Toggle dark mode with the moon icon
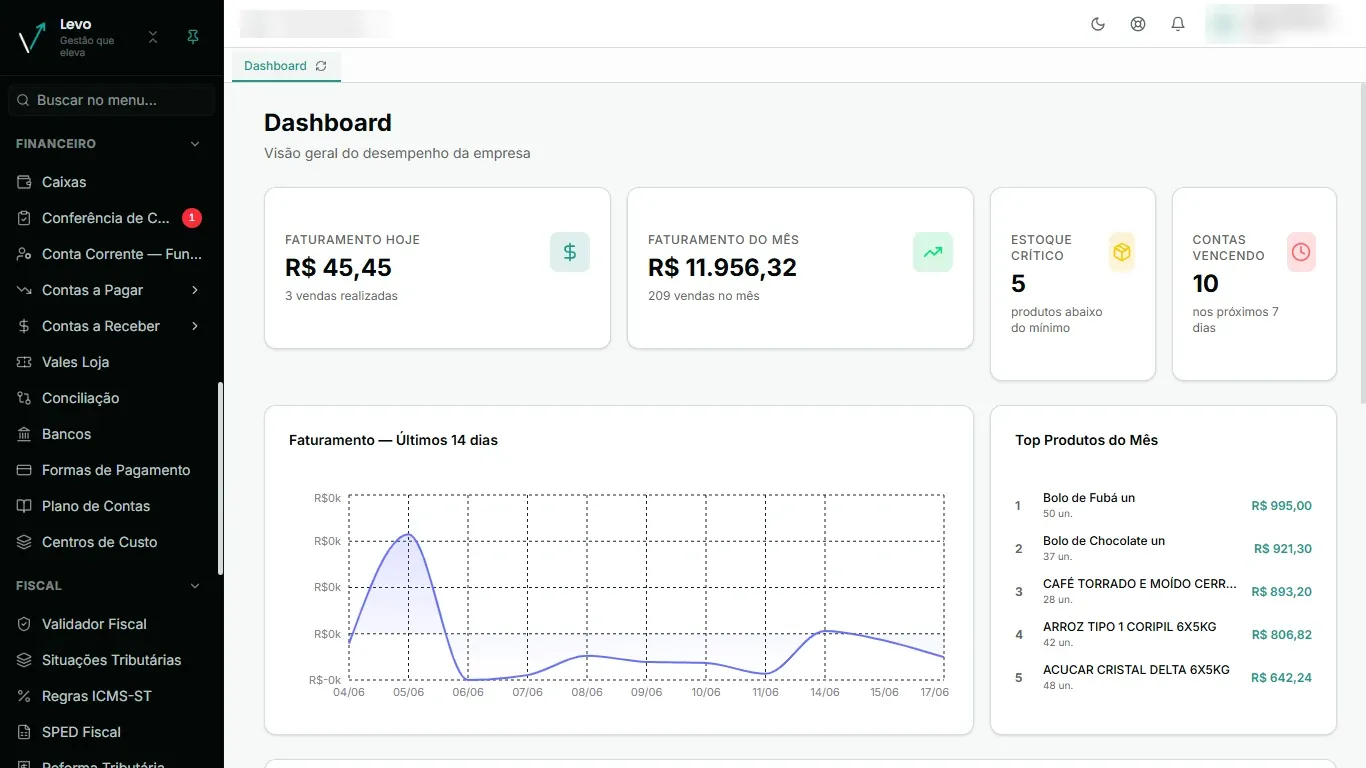1366x768 pixels. pyautogui.click(x=1098, y=24)
